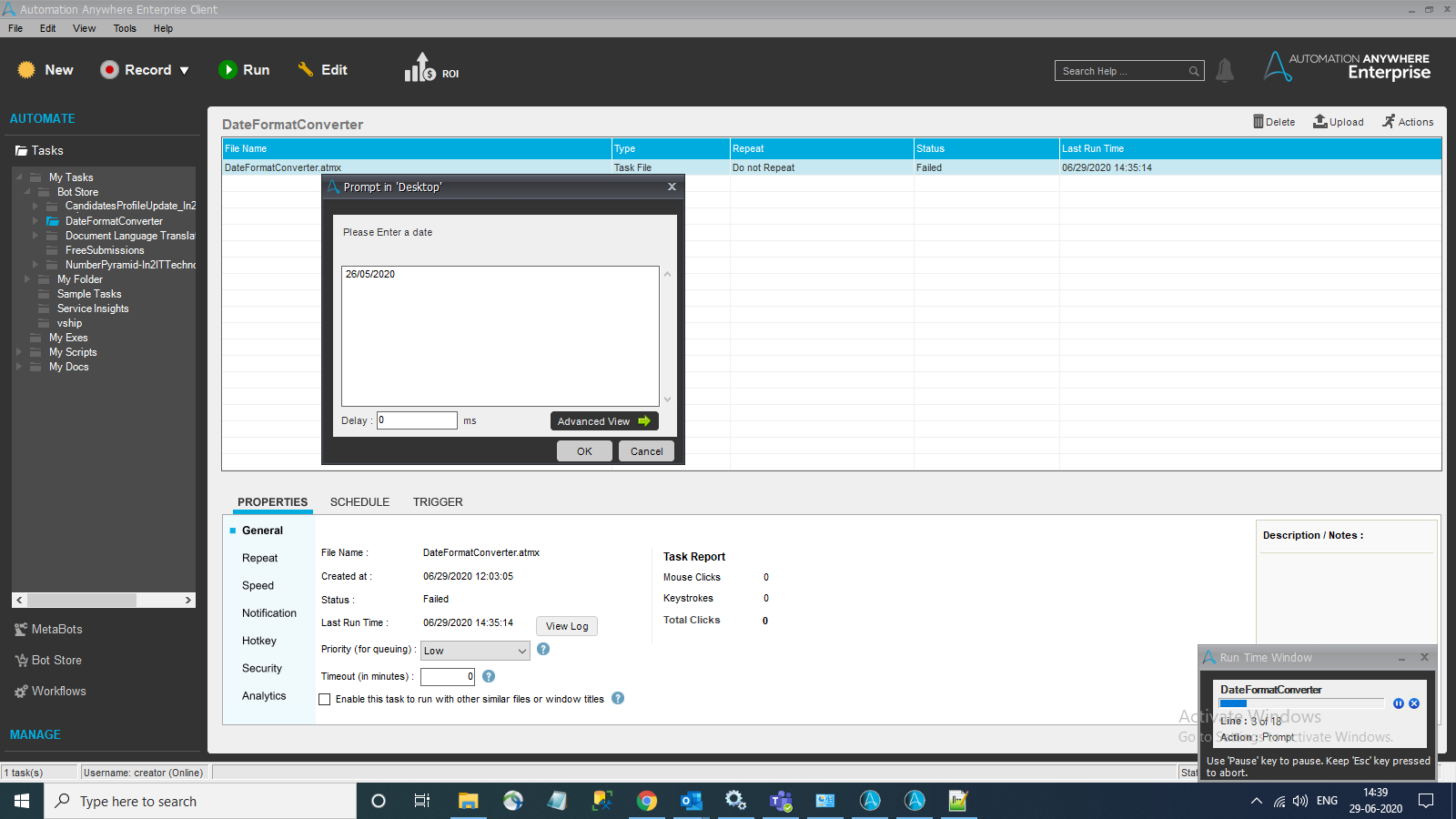The width and height of the screenshot is (1456, 819).
Task: Open the Record dropdown arrow
Action: click(x=185, y=70)
